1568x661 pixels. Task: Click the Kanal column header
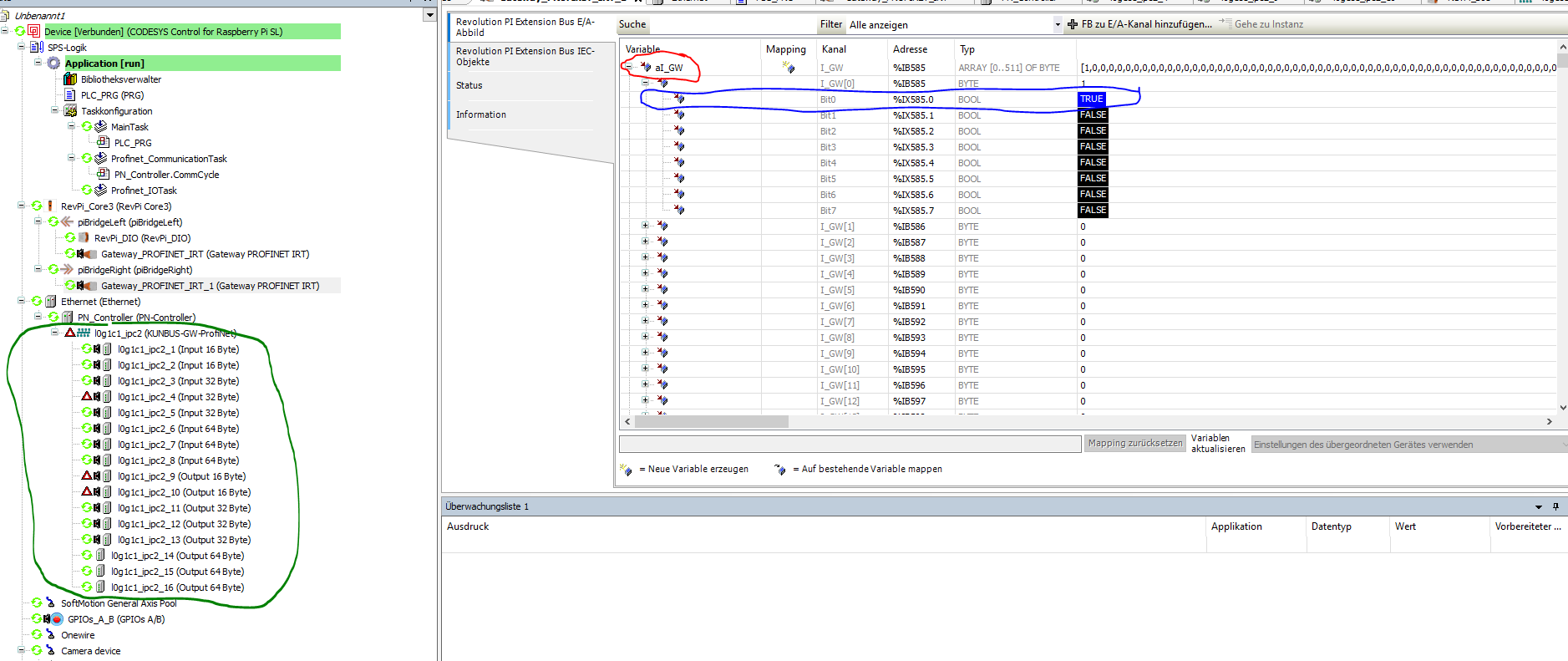tap(851, 49)
